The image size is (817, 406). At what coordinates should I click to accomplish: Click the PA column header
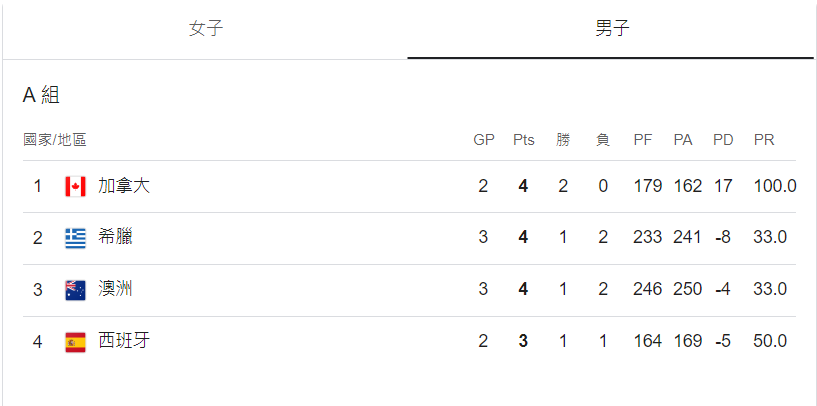[683, 140]
